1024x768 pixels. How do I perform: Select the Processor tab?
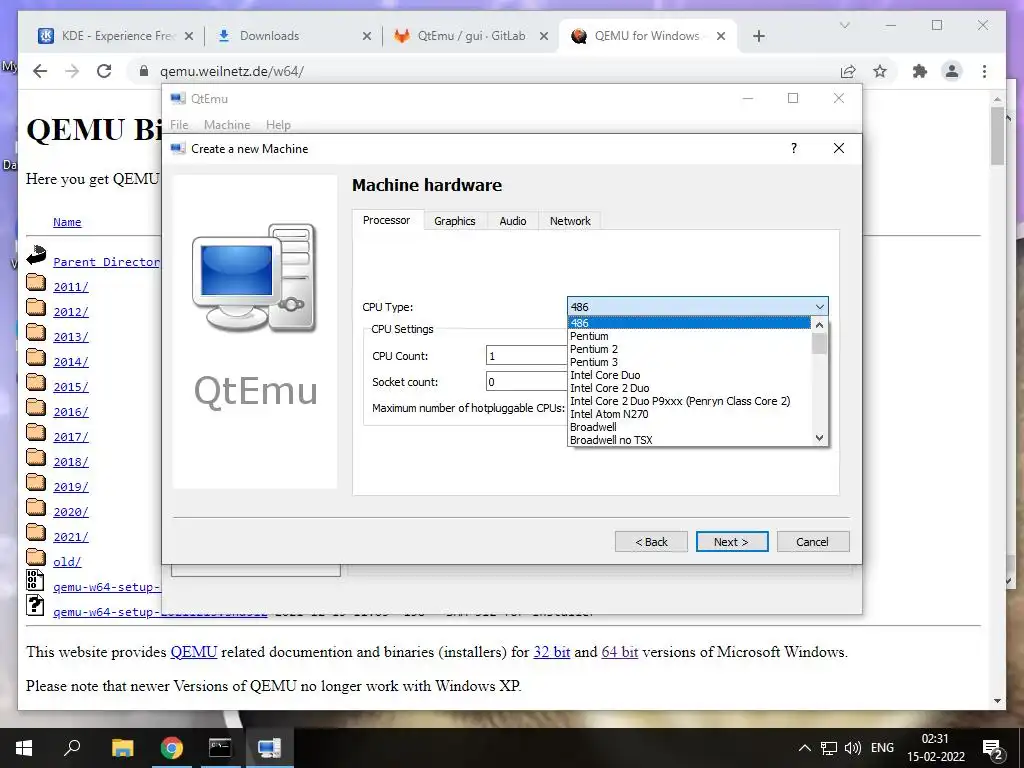(x=387, y=220)
